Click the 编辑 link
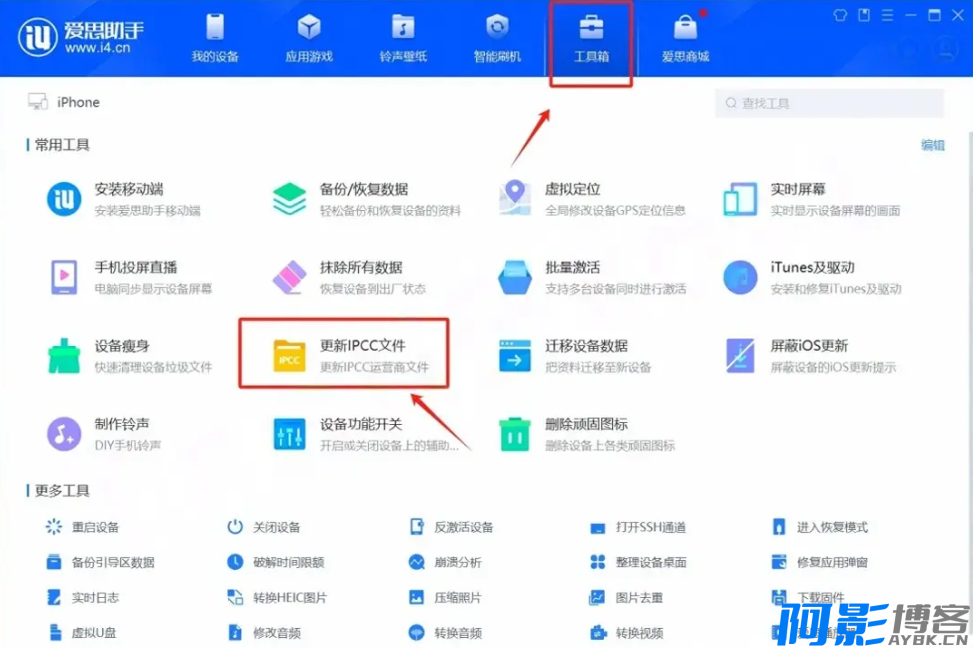The width and height of the screenshot is (973, 648). tap(933, 145)
